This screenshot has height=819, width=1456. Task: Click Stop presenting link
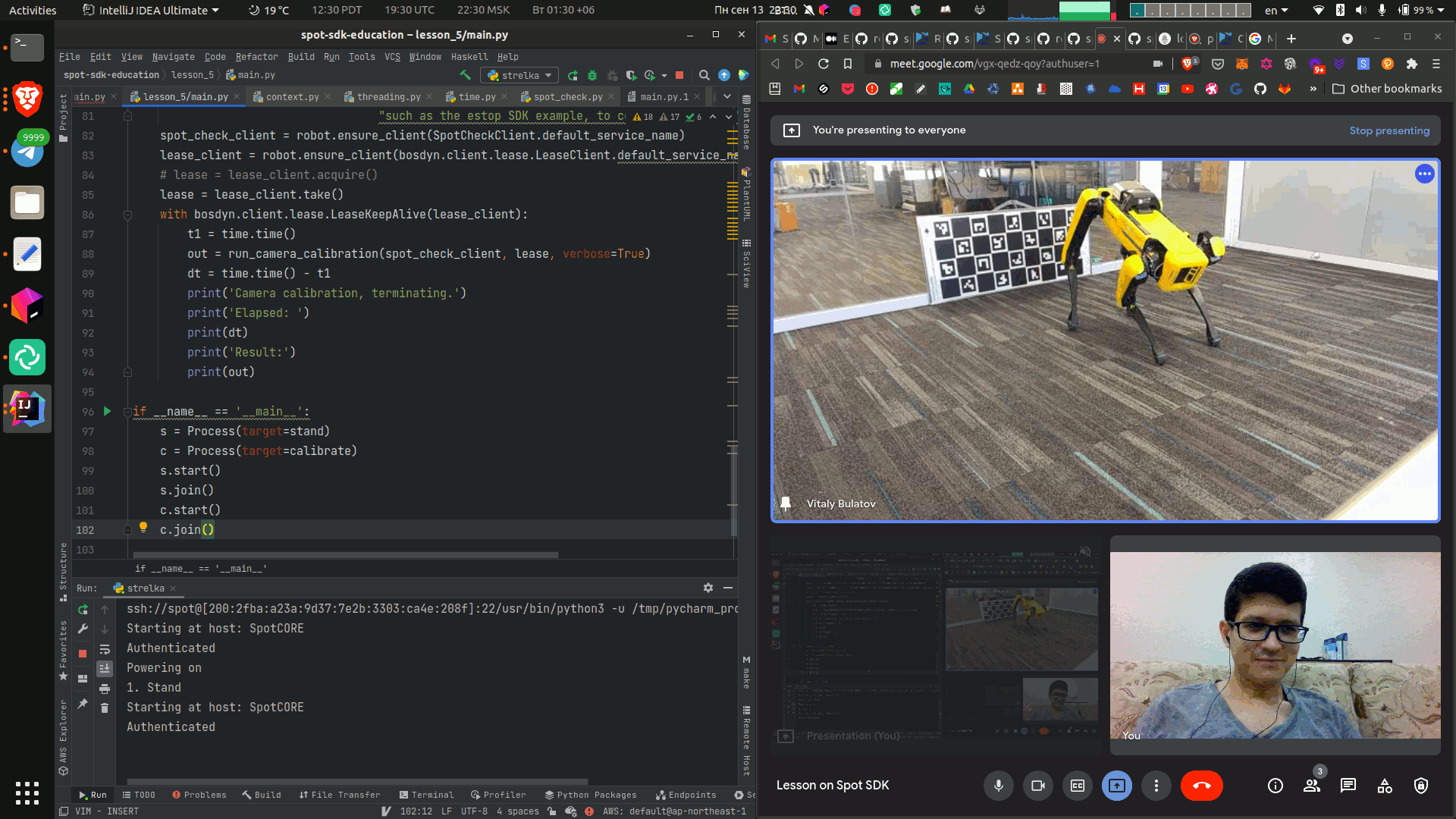click(1389, 130)
